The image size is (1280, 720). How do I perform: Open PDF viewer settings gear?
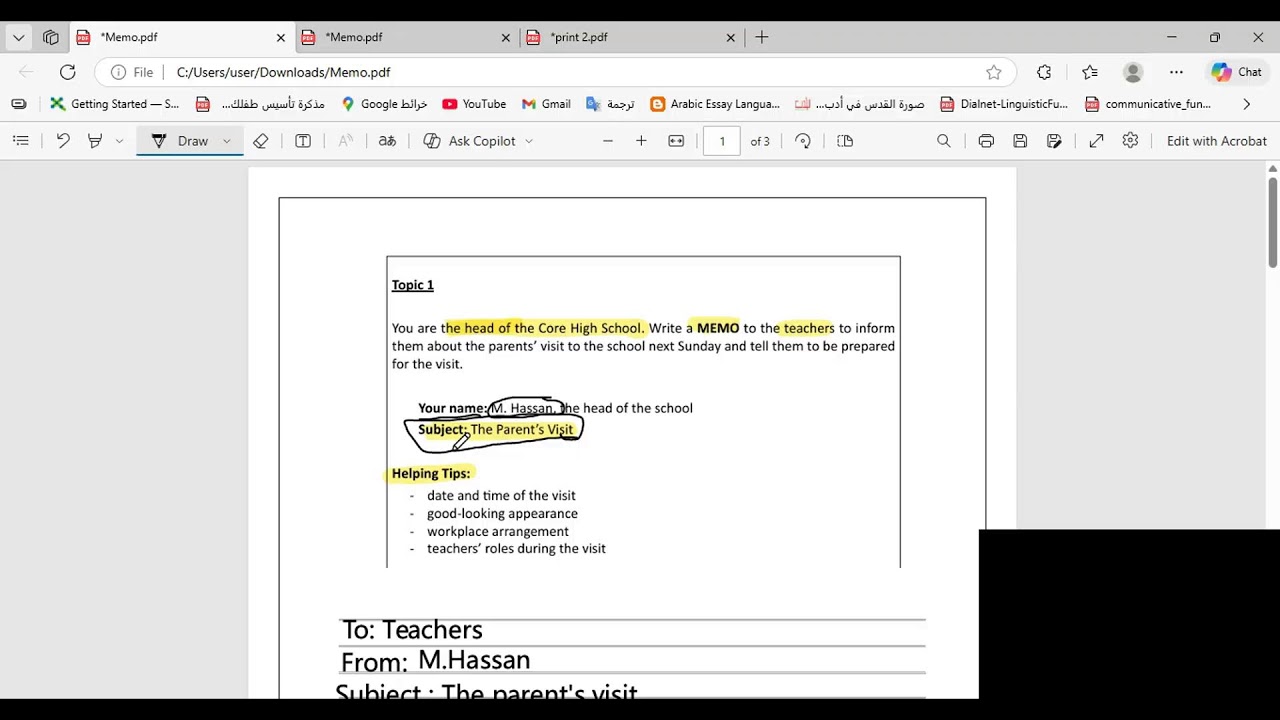(1130, 141)
